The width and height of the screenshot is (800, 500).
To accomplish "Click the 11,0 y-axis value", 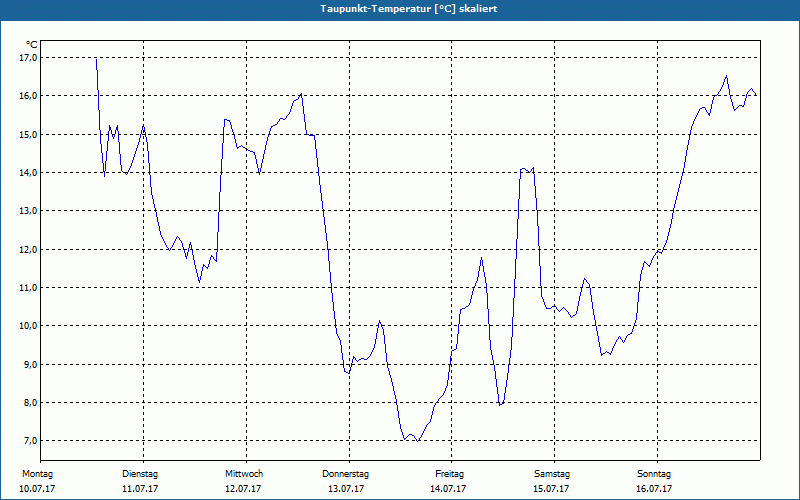I will tap(28, 288).
